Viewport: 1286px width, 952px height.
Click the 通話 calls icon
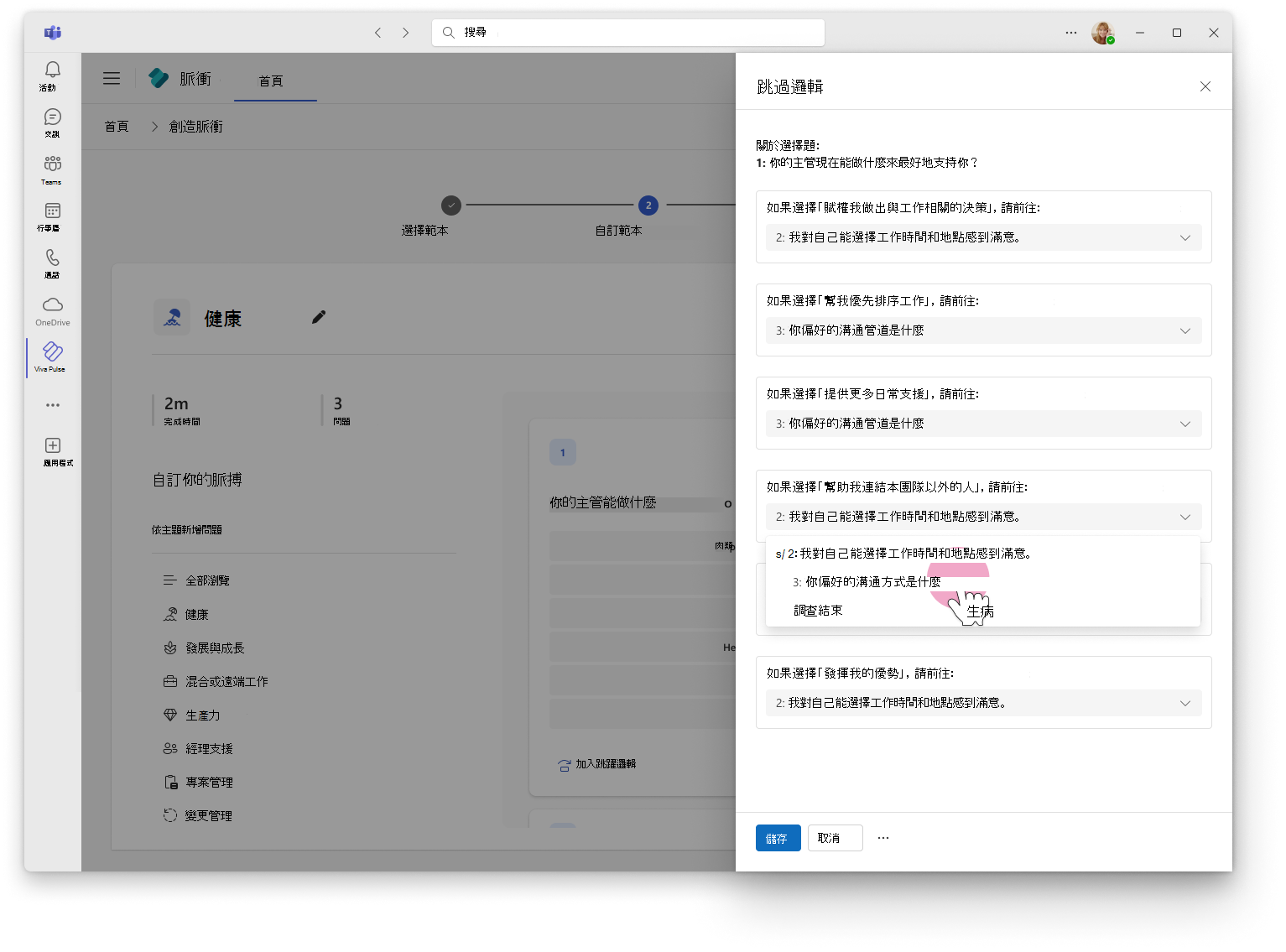pyautogui.click(x=51, y=262)
